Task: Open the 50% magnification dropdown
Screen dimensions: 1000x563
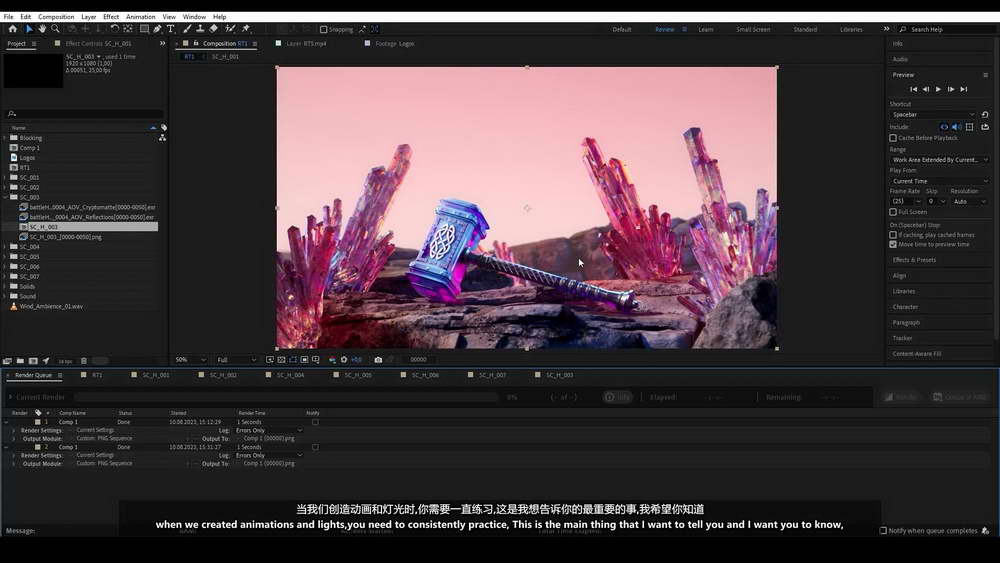Action: (190, 360)
